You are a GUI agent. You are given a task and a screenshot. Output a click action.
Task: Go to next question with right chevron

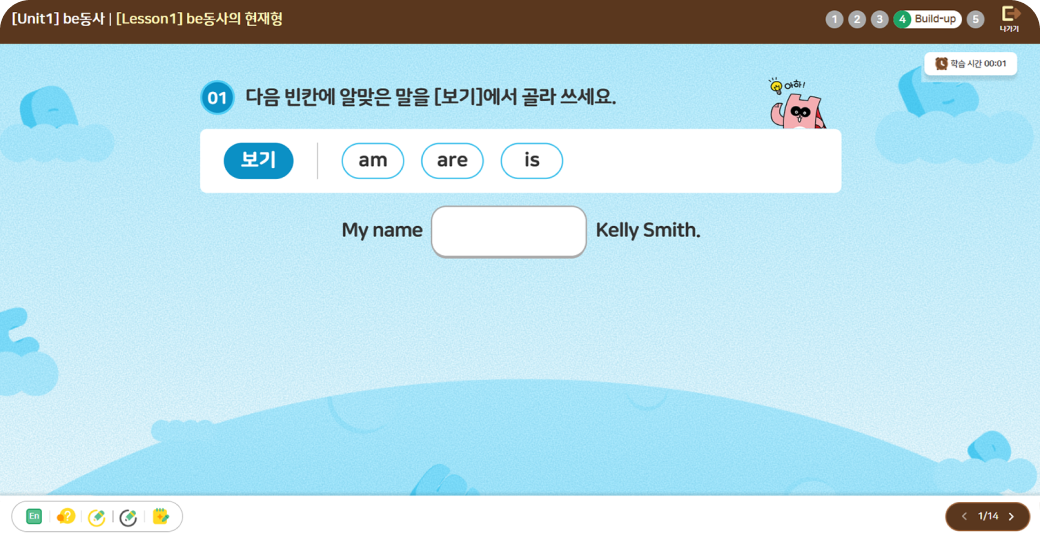[1011, 517]
